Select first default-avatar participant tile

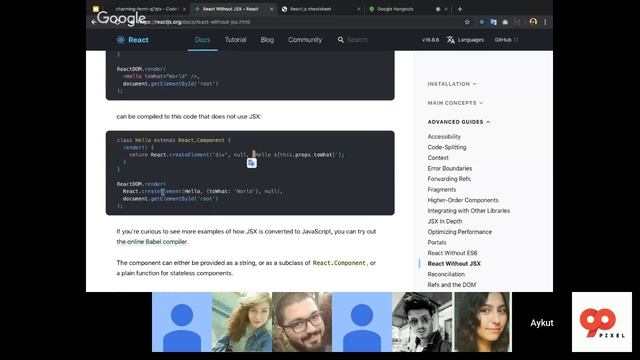tap(182, 322)
